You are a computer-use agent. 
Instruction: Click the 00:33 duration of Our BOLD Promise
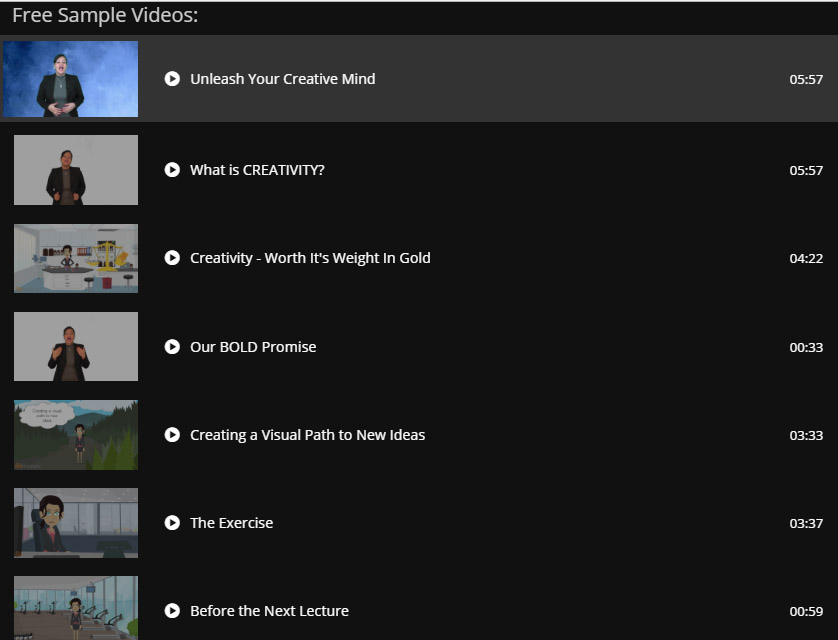point(806,347)
